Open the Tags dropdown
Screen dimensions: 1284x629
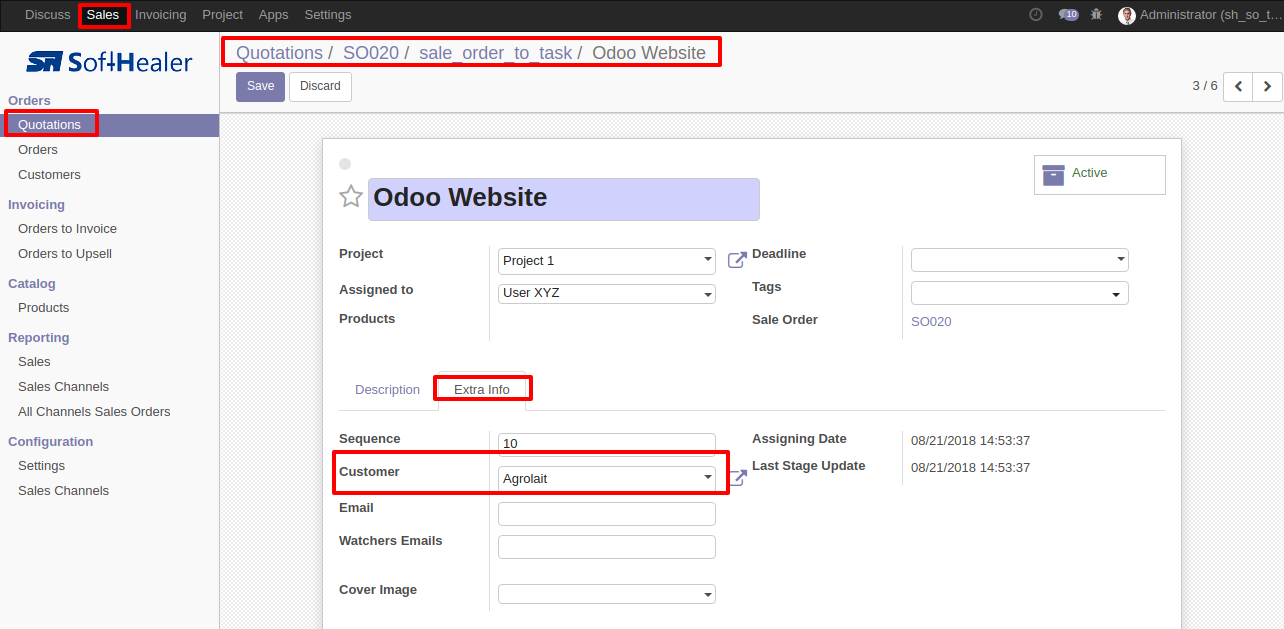point(1020,293)
